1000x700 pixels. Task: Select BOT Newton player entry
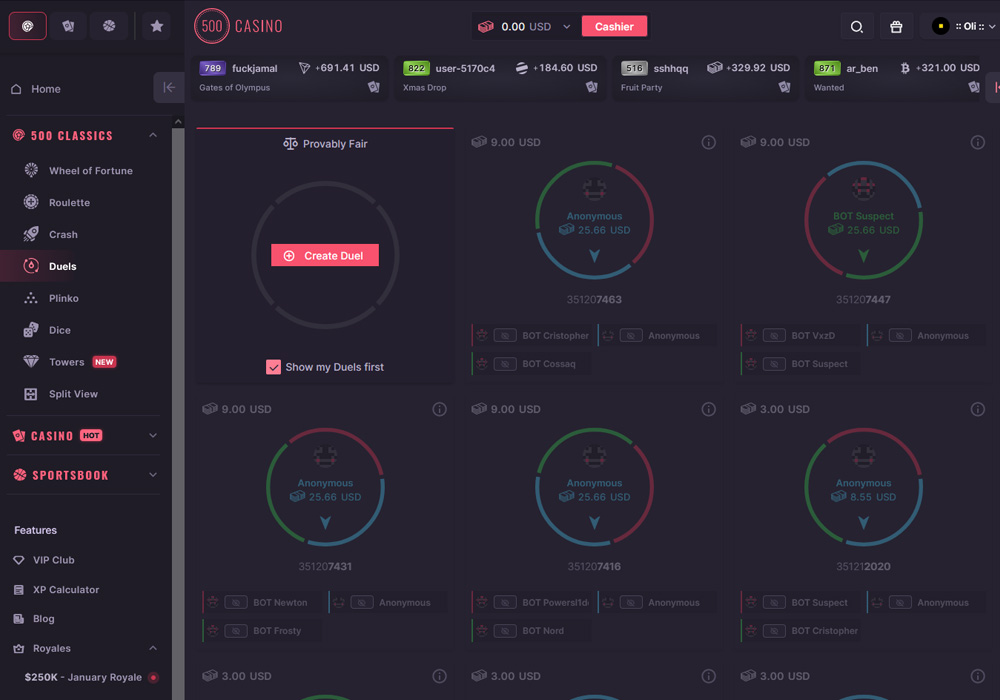pos(262,602)
